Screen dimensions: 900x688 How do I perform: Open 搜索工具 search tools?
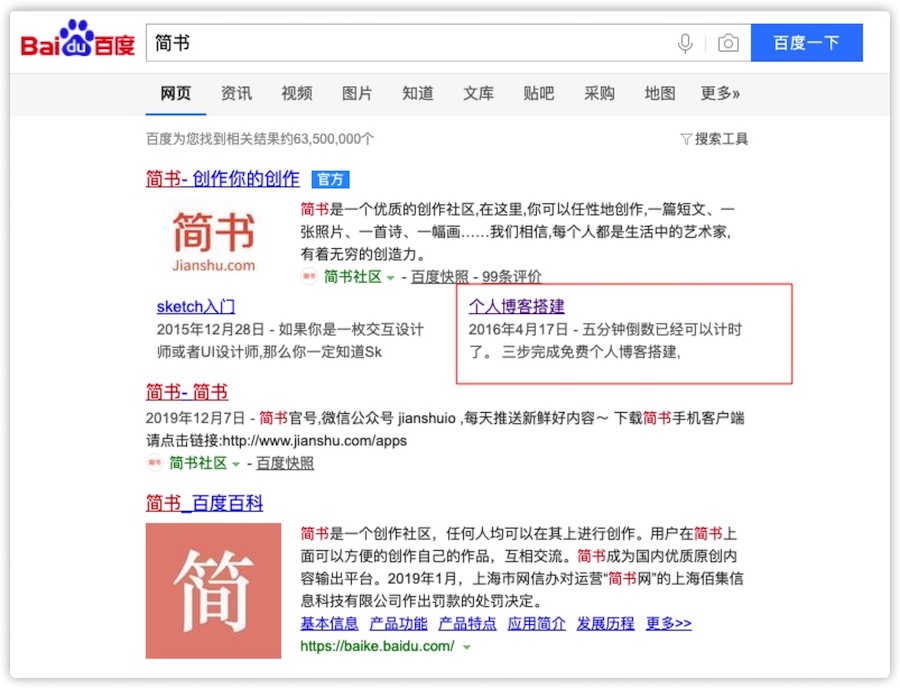[721, 139]
